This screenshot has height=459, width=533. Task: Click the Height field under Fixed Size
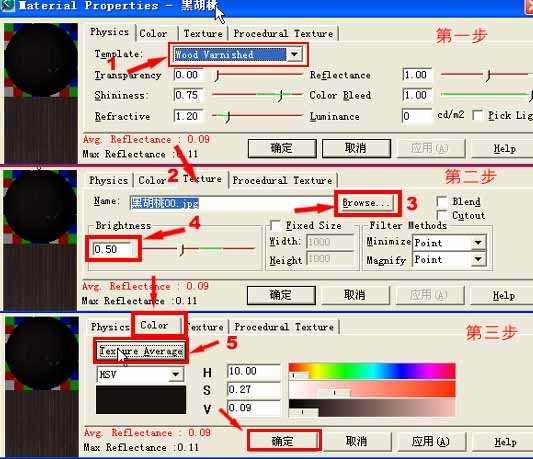tap(329, 259)
